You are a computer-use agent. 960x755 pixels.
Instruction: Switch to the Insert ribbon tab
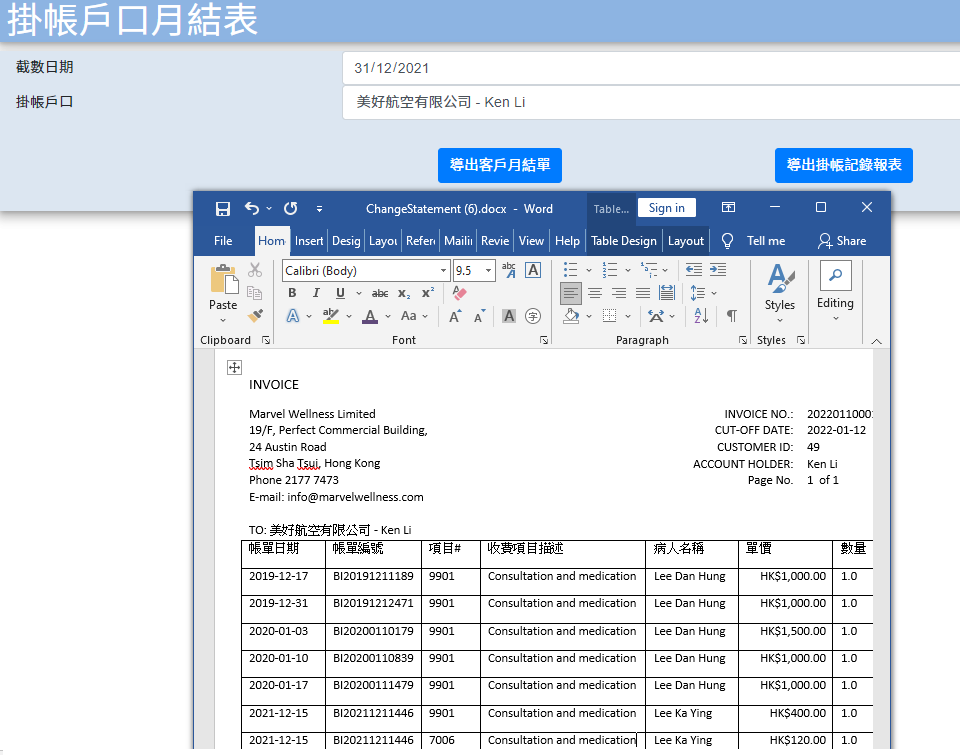click(309, 241)
